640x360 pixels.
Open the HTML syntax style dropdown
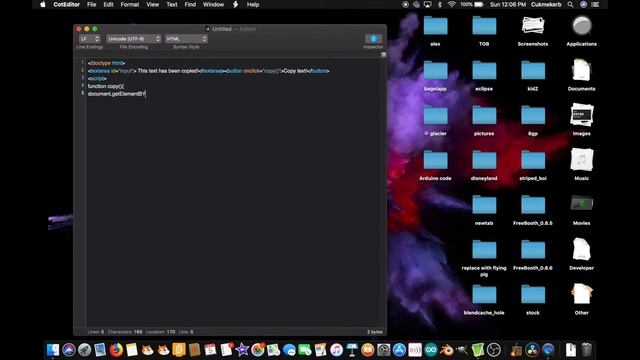tap(186, 39)
